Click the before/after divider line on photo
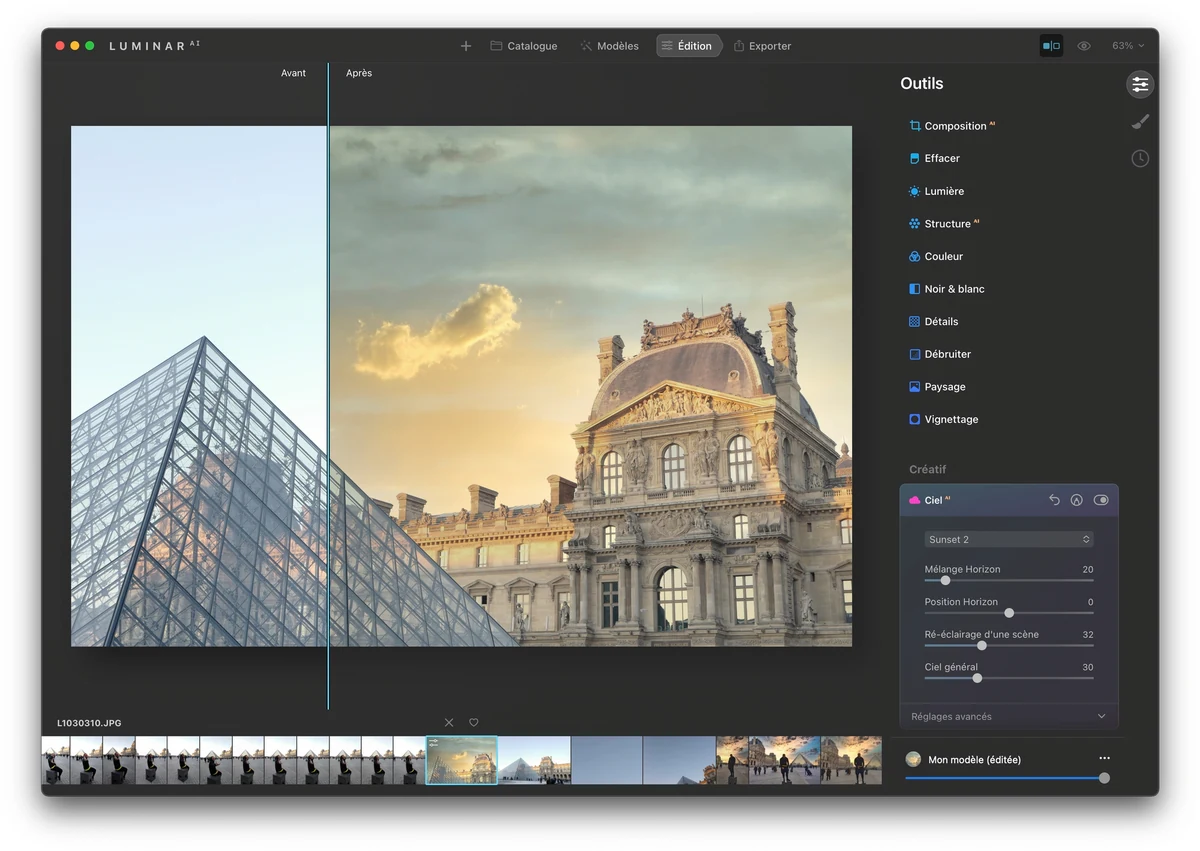 tap(328, 386)
